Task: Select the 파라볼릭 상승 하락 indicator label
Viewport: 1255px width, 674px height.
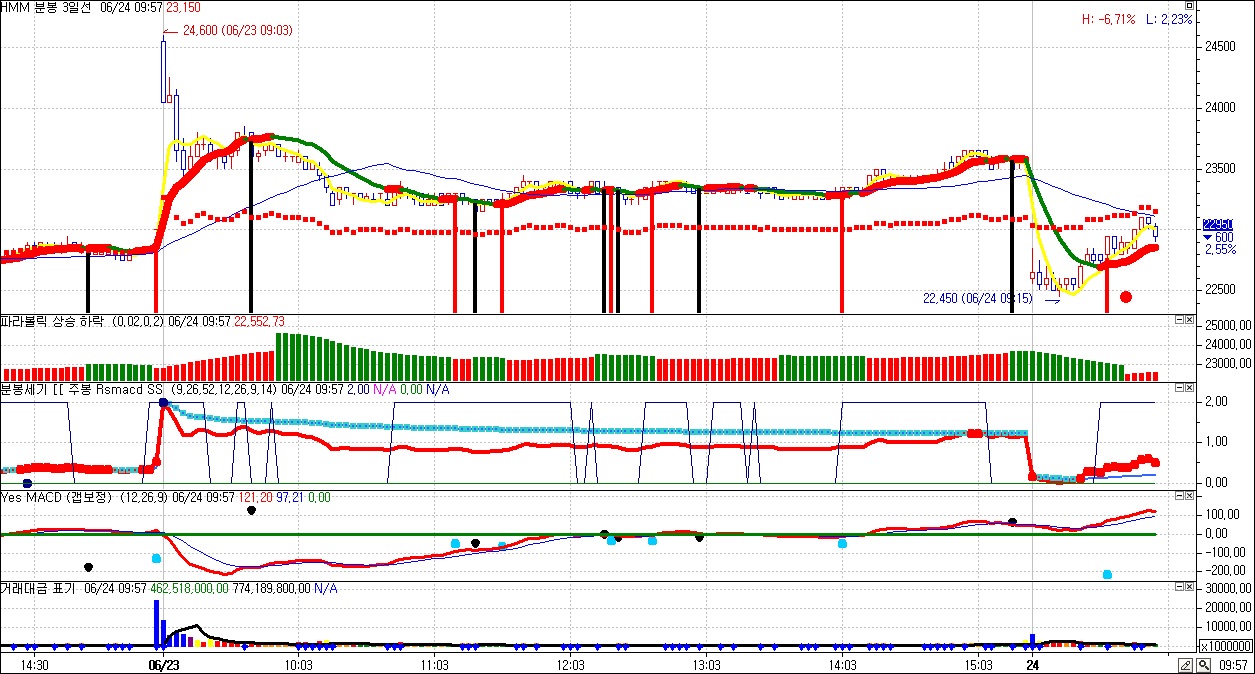Action: 62,321
